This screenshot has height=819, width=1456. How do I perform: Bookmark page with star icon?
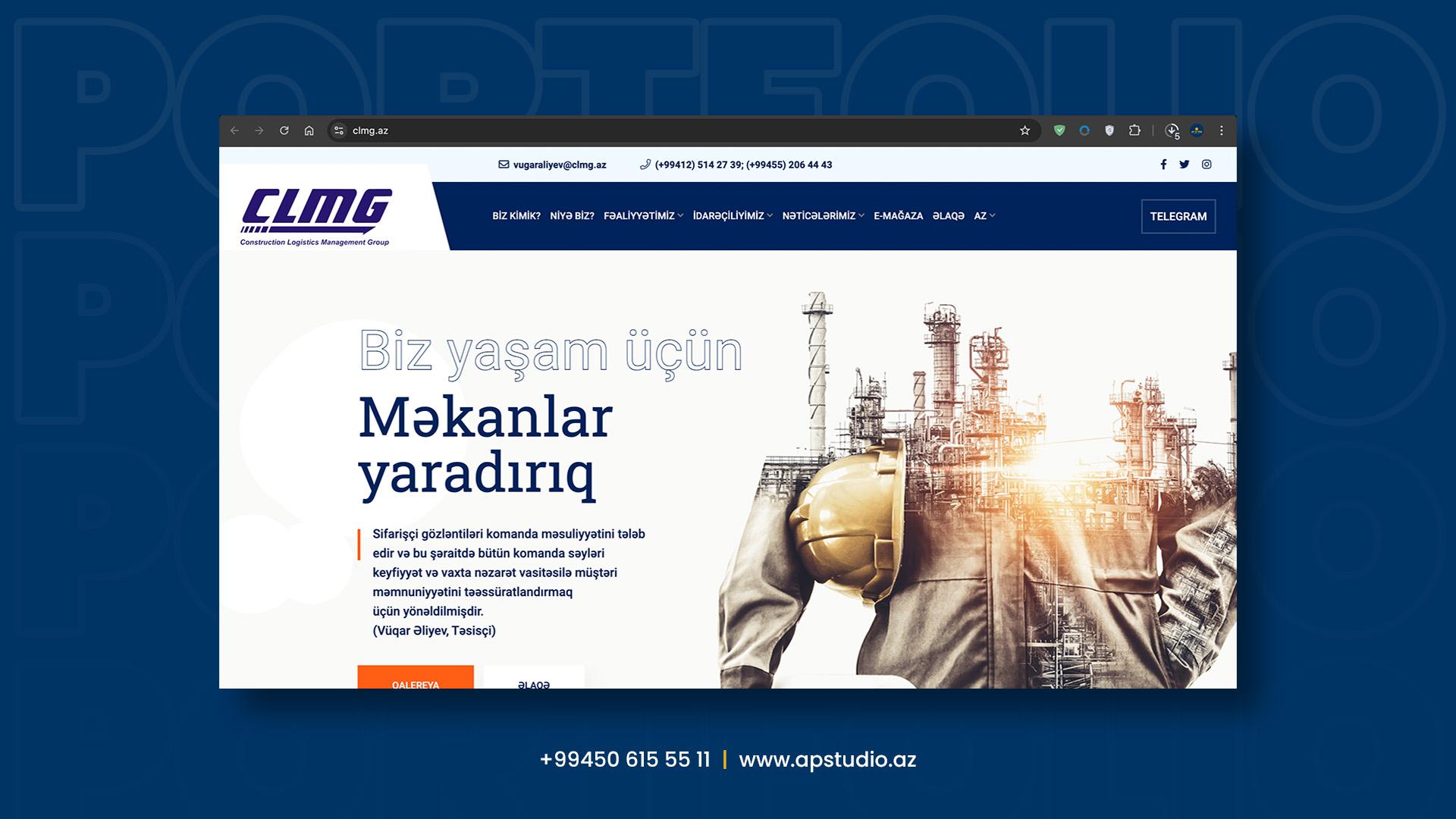(x=1025, y=130)
